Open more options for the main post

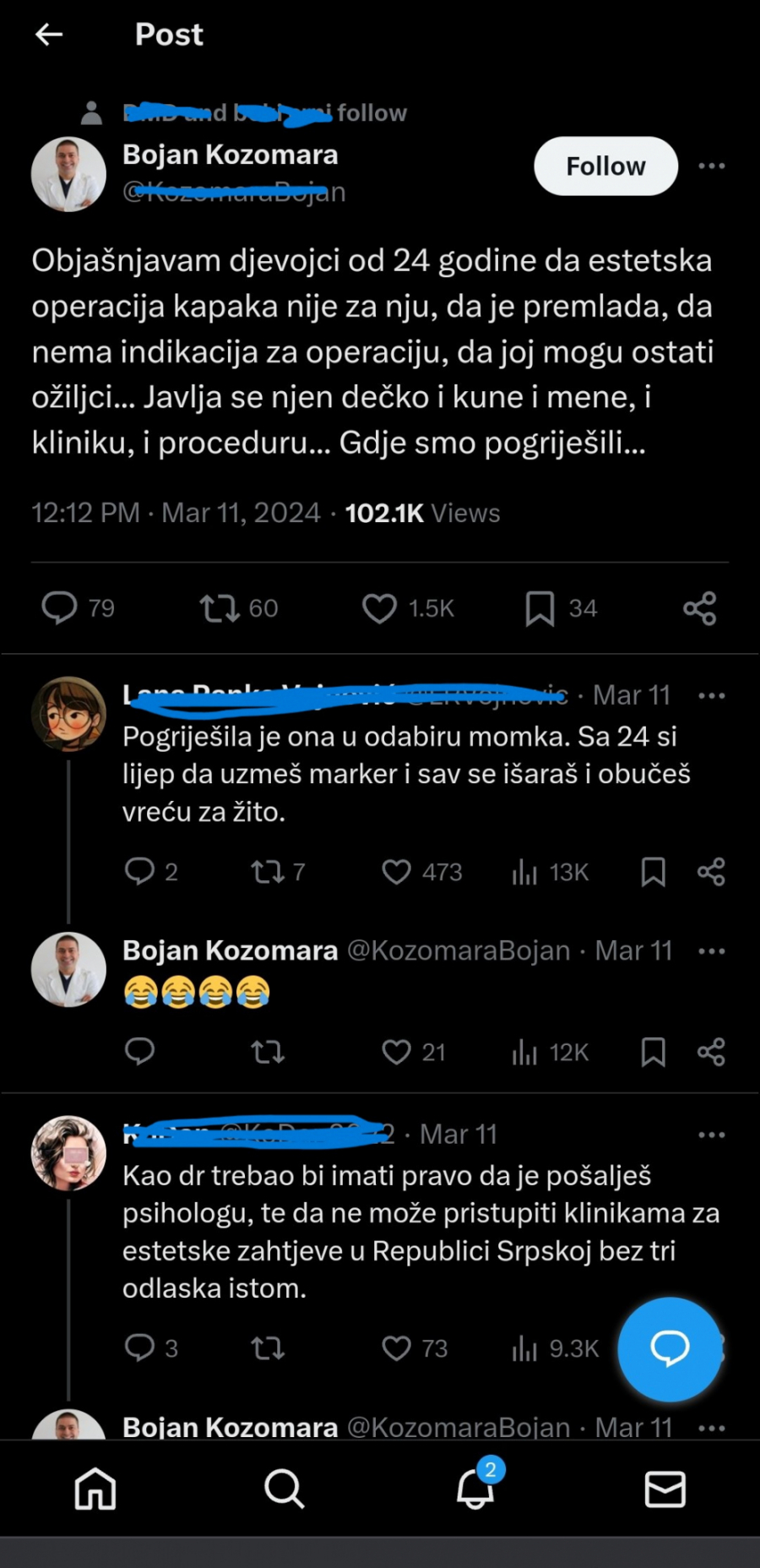click(x=712, y=166)
